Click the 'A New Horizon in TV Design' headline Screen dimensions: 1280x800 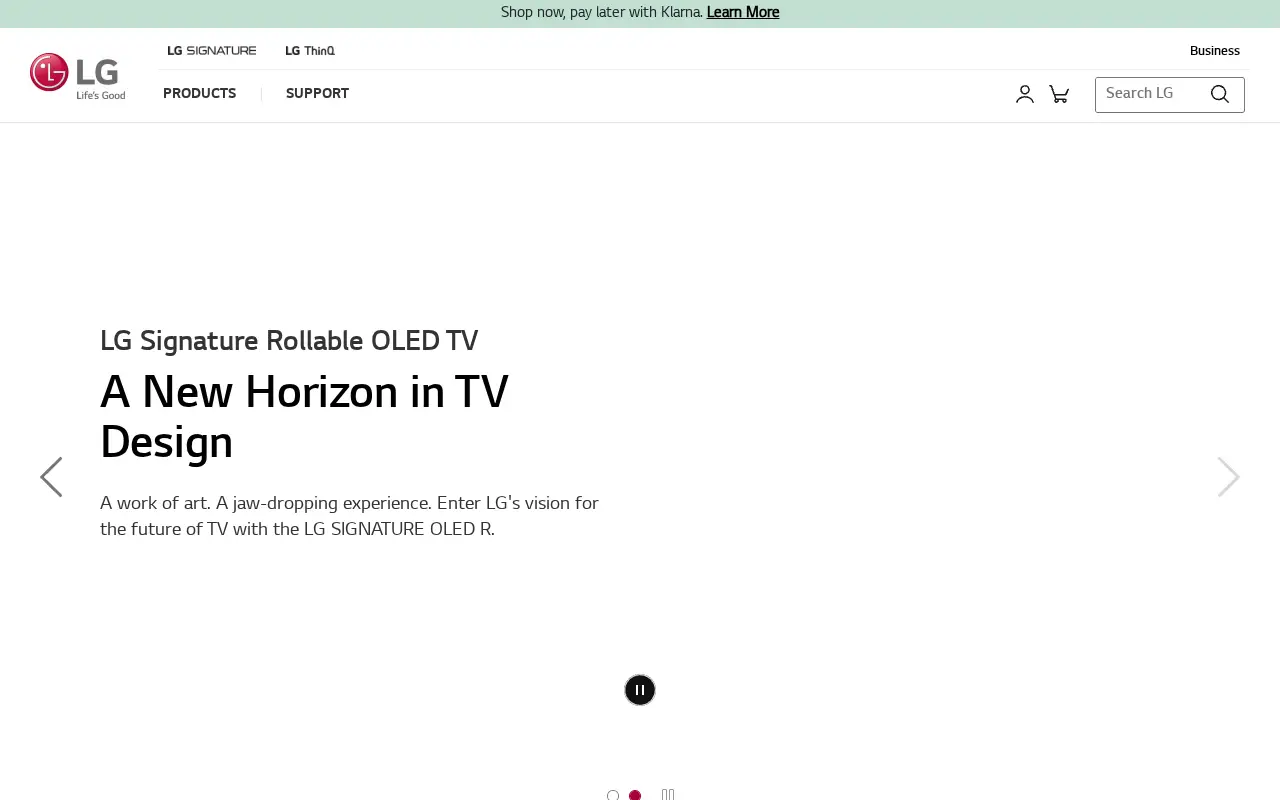(304, 417)
